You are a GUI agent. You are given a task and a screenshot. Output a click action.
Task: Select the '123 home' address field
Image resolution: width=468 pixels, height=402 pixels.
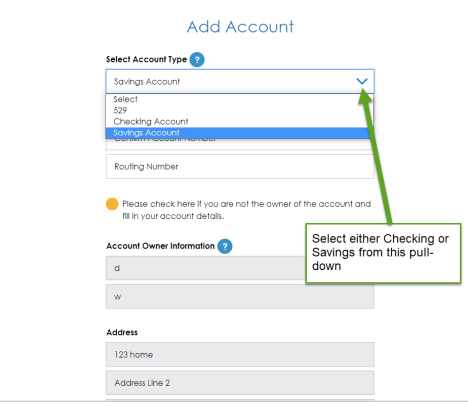(x=240, y=354)
